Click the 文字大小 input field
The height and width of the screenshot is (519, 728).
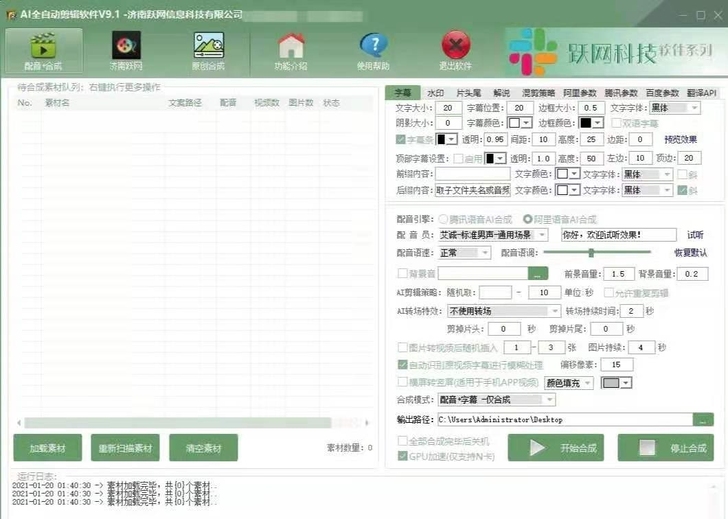448,108
